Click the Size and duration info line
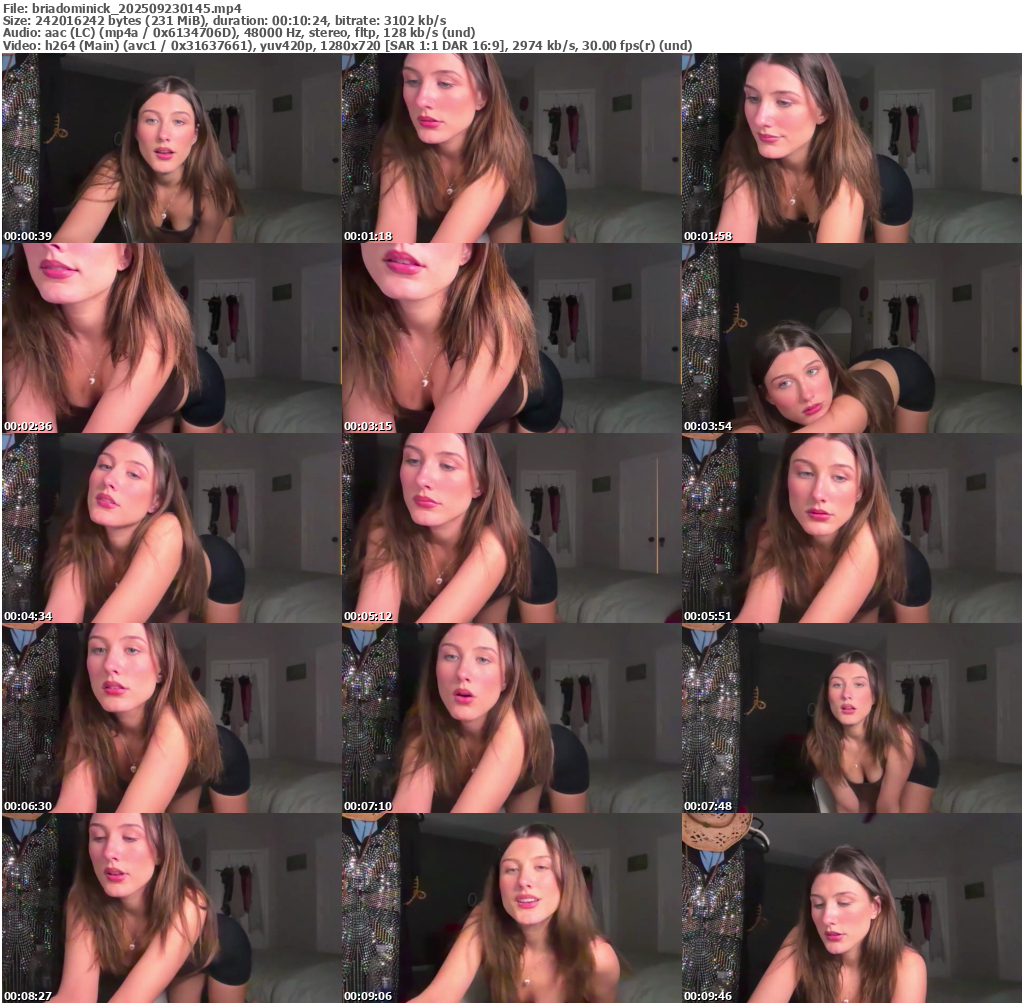 click(x=225, y=20)
